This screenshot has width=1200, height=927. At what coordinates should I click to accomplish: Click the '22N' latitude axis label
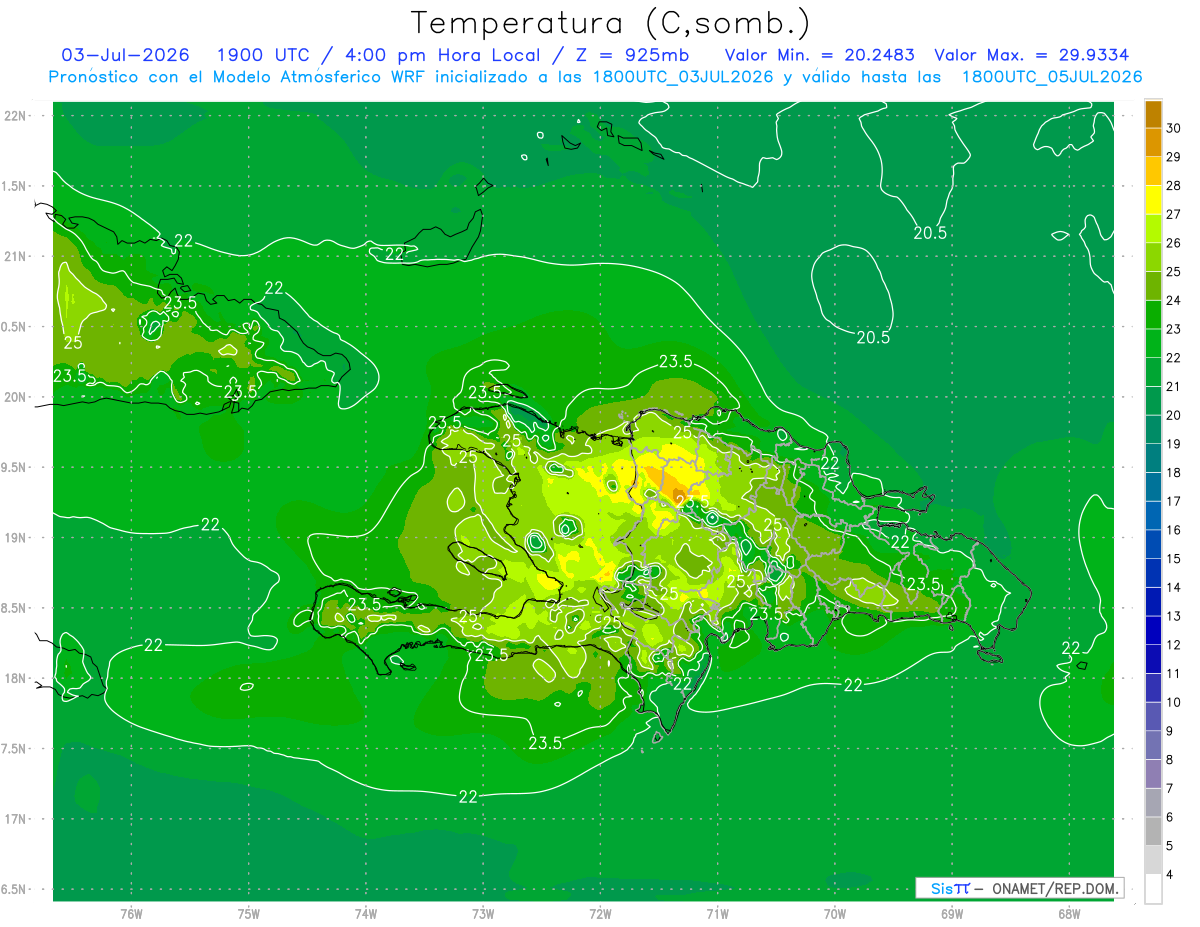(x=15, y=115)
